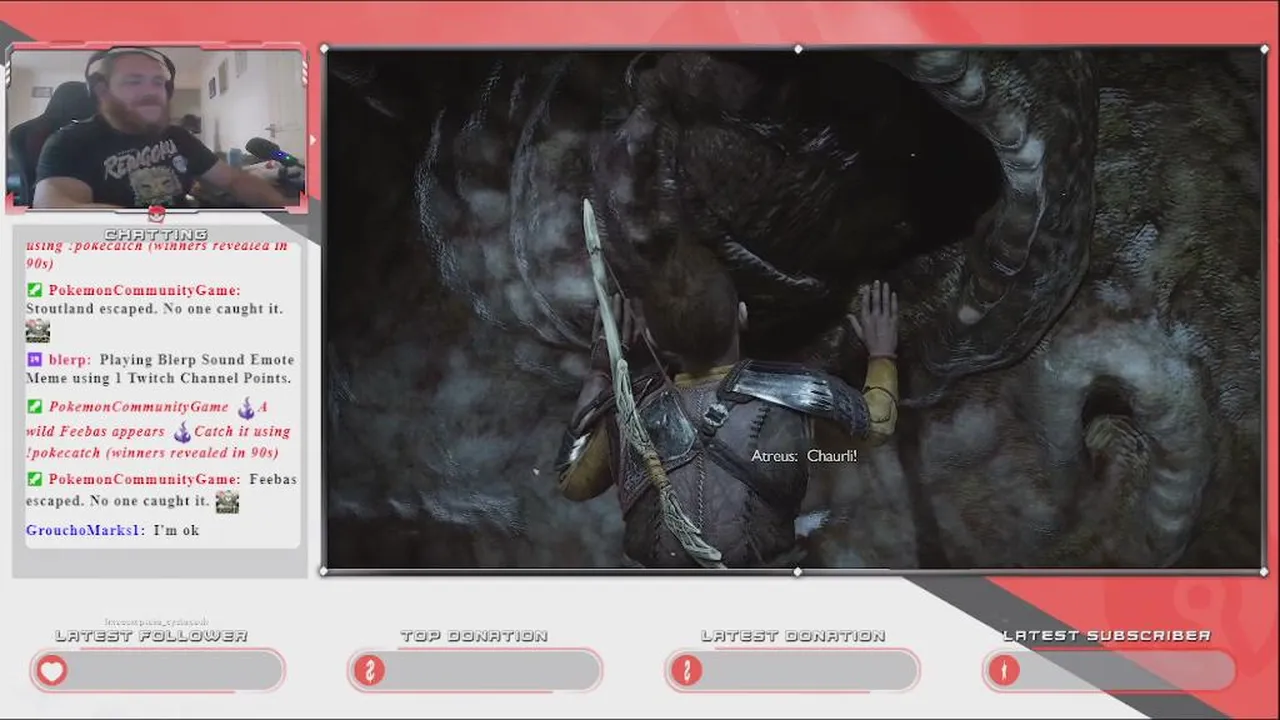Click the 'Atreus: Chaurli!' subtitle
The height and width of the screenshot is (720, 1280).
(804, 456)
